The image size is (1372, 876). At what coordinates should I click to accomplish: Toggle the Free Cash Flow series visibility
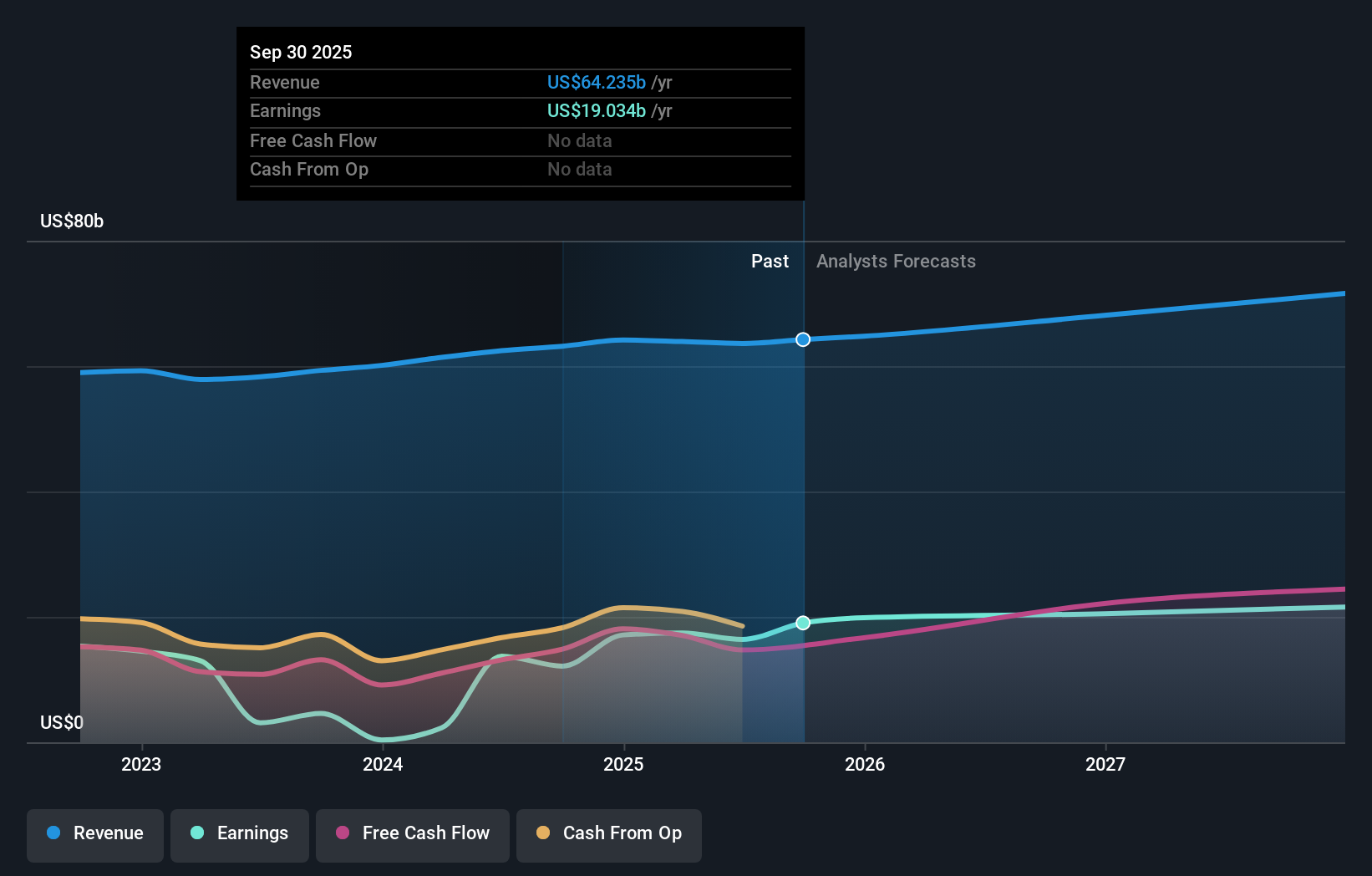click(x=412, y=834)
